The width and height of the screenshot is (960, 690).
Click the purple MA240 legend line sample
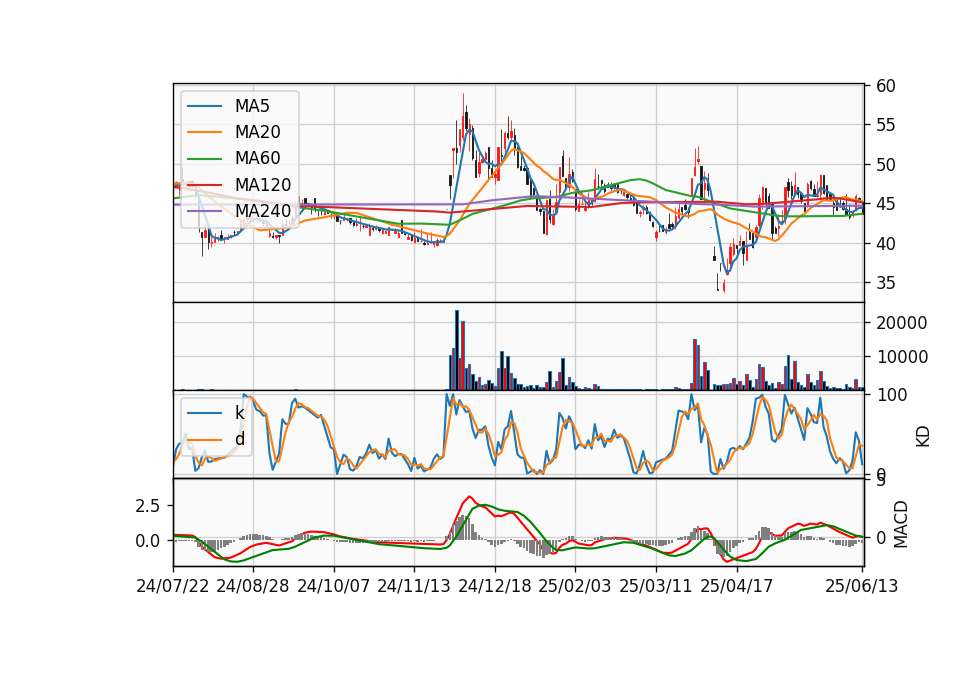204,211
